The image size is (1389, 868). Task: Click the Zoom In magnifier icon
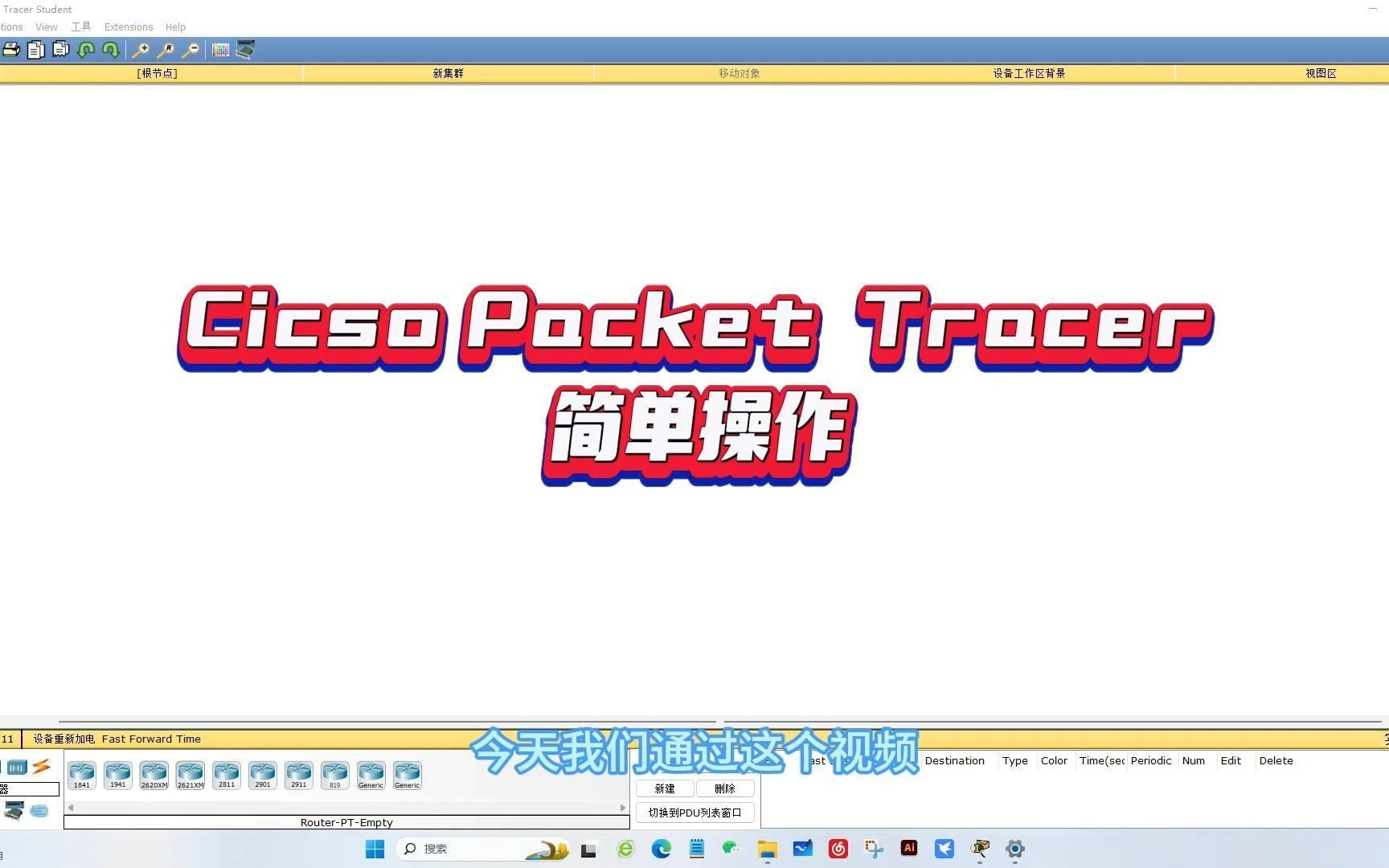pyautogui.click(x=141, y=50)
